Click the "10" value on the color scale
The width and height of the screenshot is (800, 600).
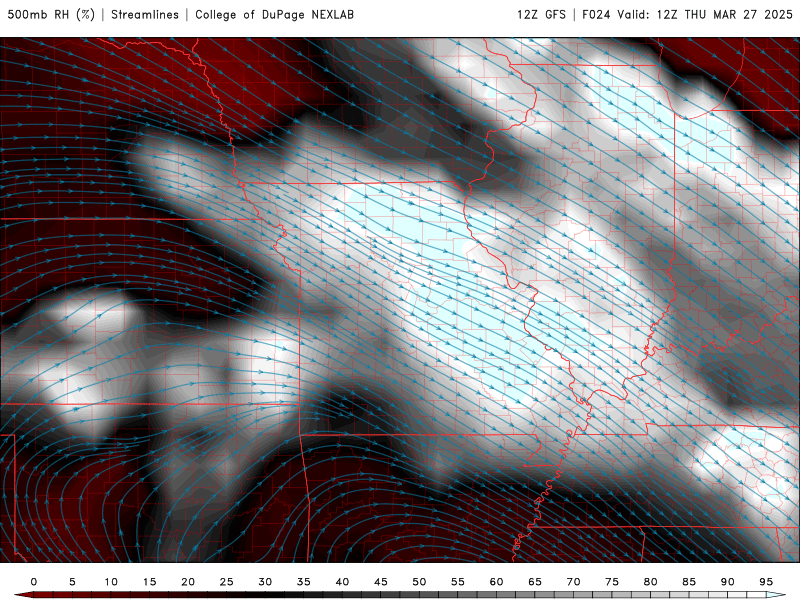(111, 582)
